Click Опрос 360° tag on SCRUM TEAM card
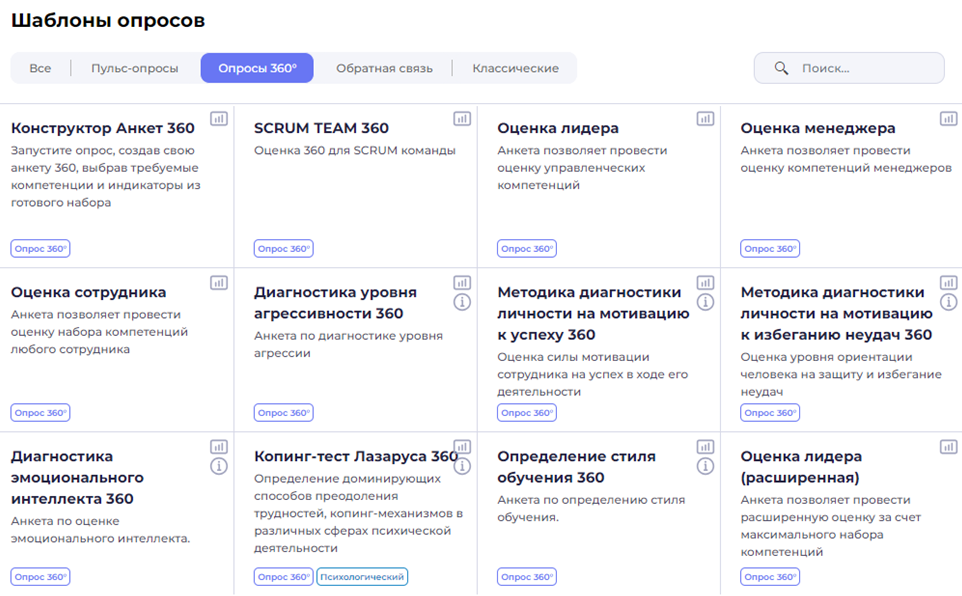962x596 pixels. click(283, 249)
